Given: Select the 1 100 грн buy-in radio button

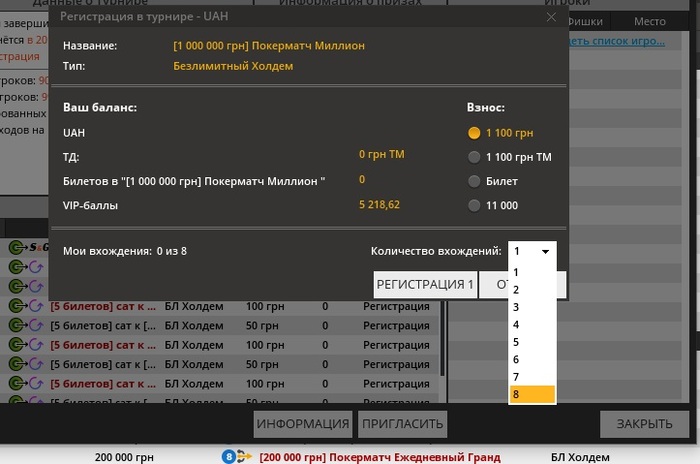Looking at the screenshot, I should pyautogui.click(x=474, y=133).
